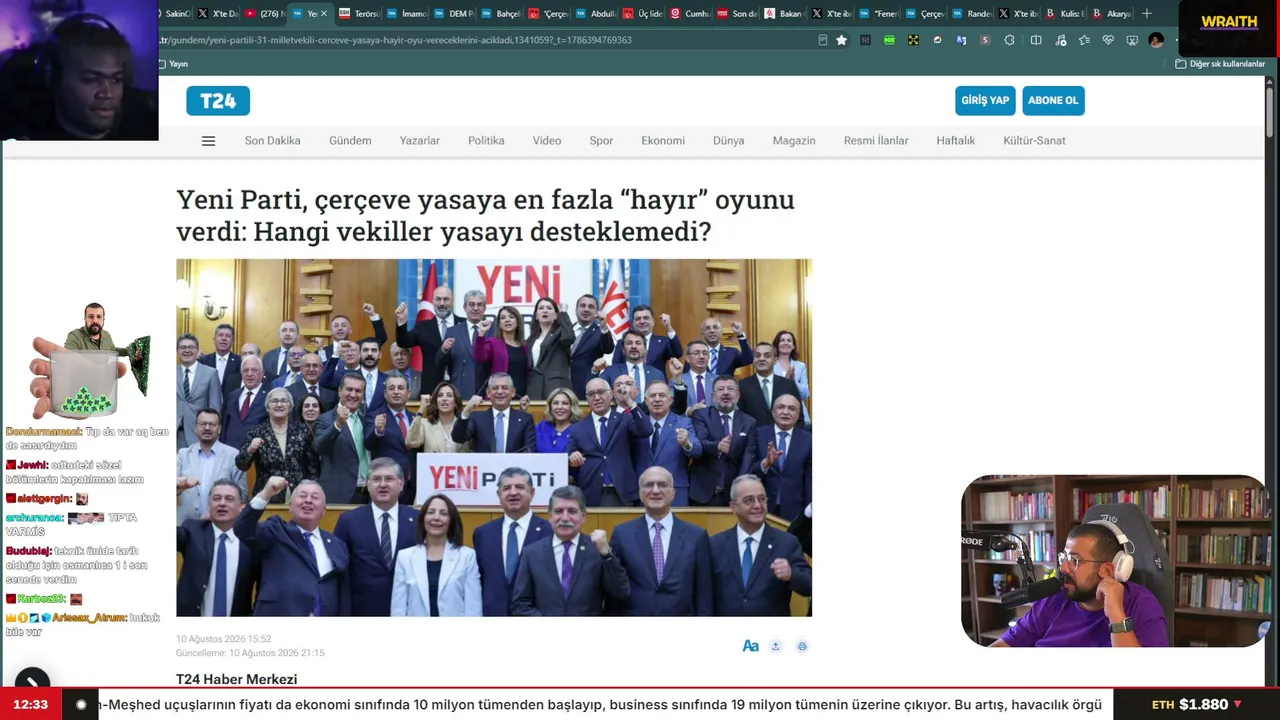This screenshot has width=1280, height=720.
Task: Click the 'ABONE OL' subscribe button
Action: coord(1053,101)
